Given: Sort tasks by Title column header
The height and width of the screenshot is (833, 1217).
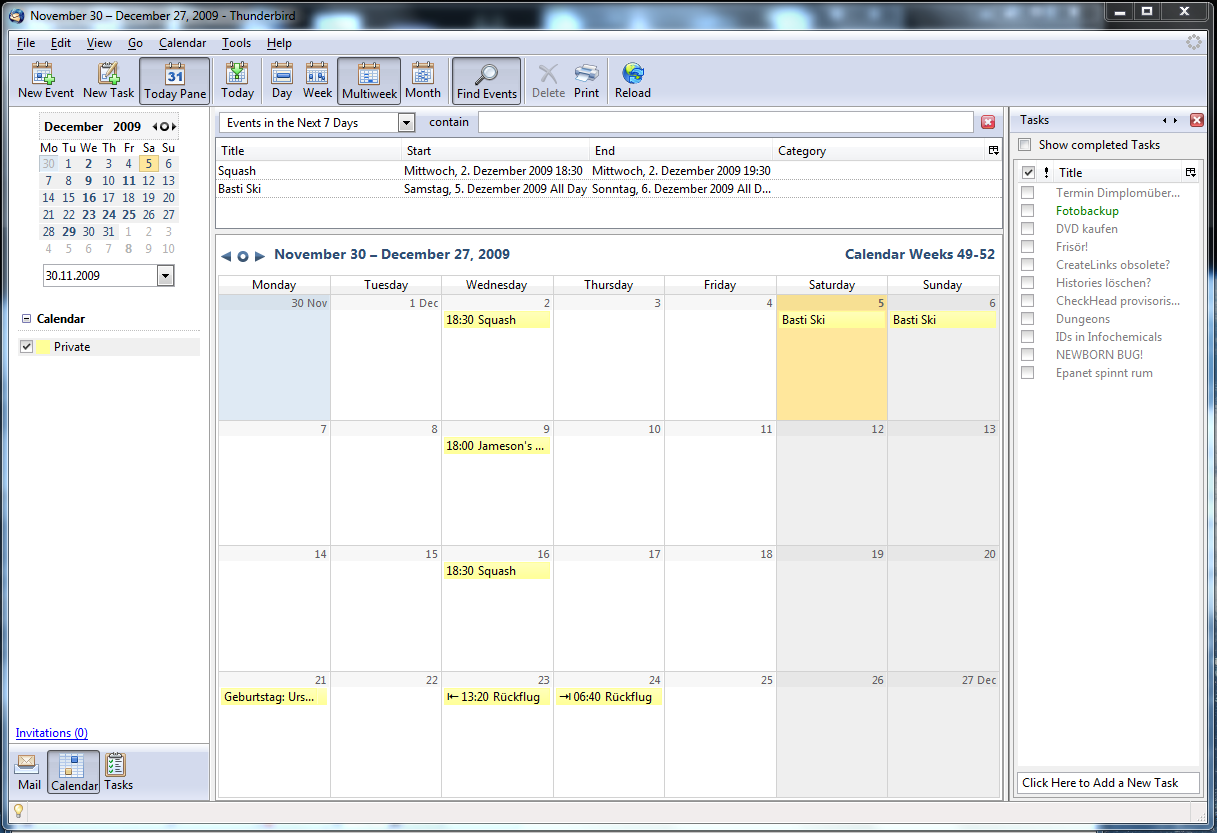Looking at the screenshot, I should (1117, 172).
